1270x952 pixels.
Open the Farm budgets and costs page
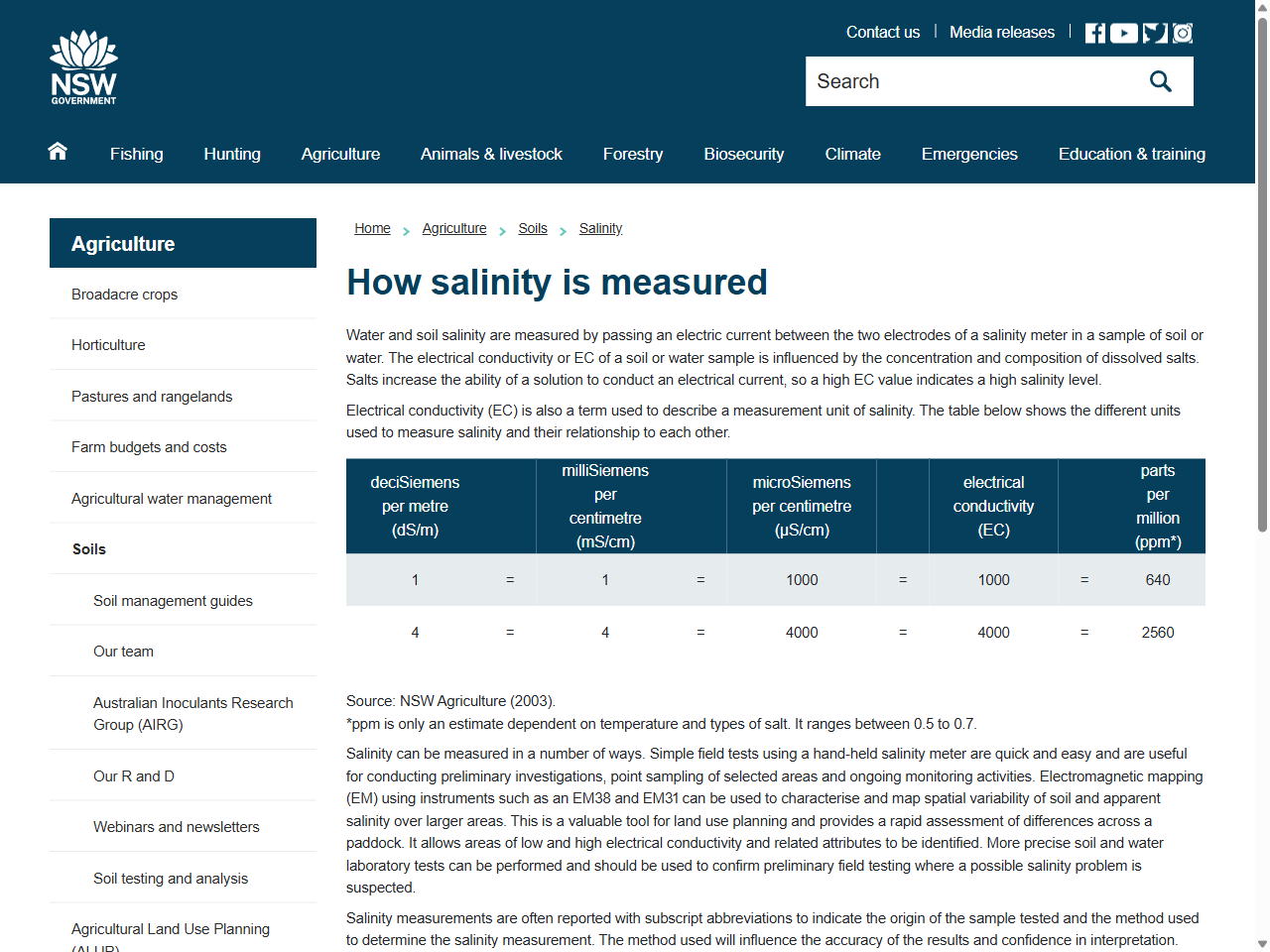click(x=149, y=446)
